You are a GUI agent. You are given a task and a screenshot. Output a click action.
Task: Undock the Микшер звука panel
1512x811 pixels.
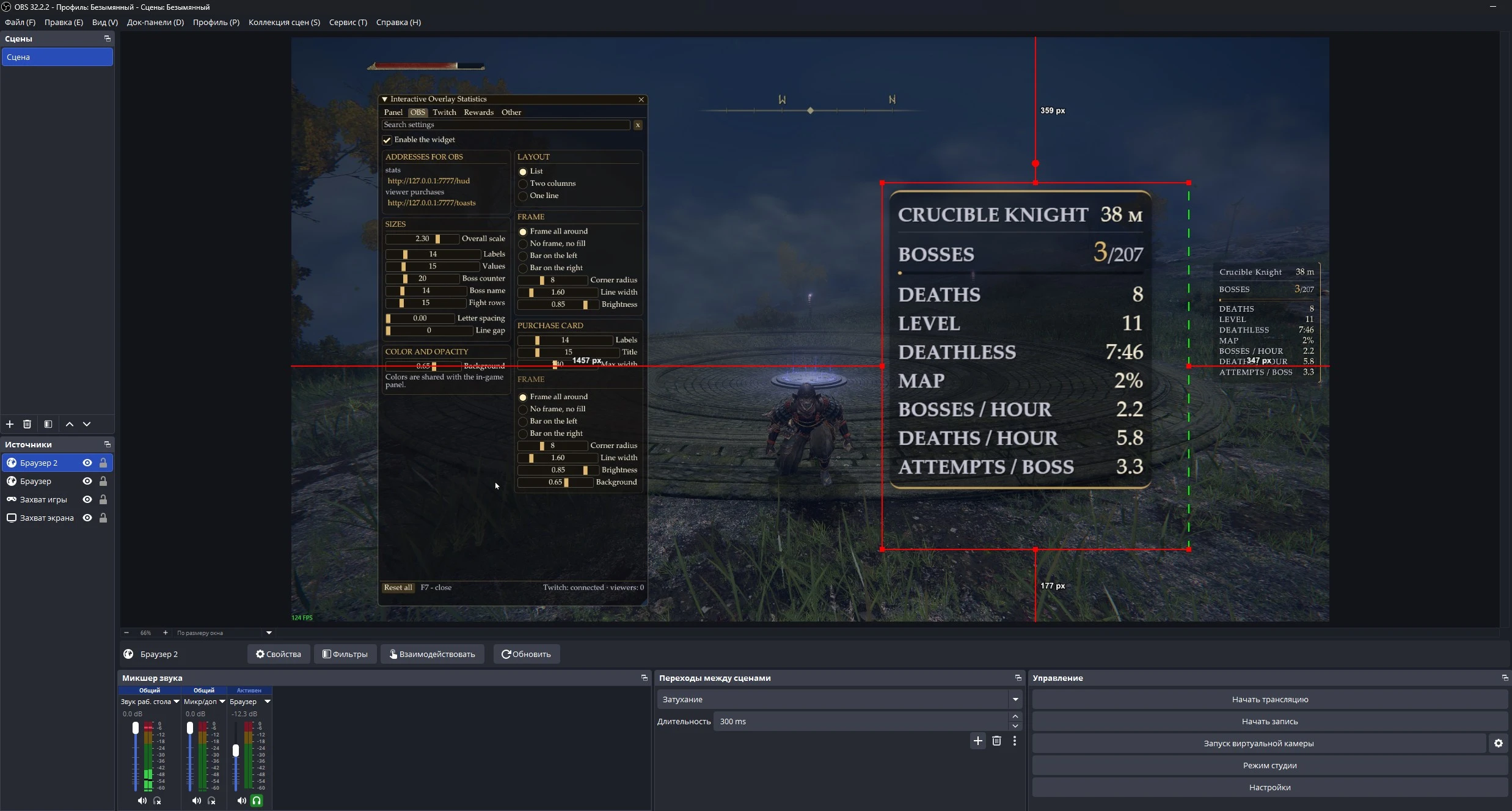point(644,678)
